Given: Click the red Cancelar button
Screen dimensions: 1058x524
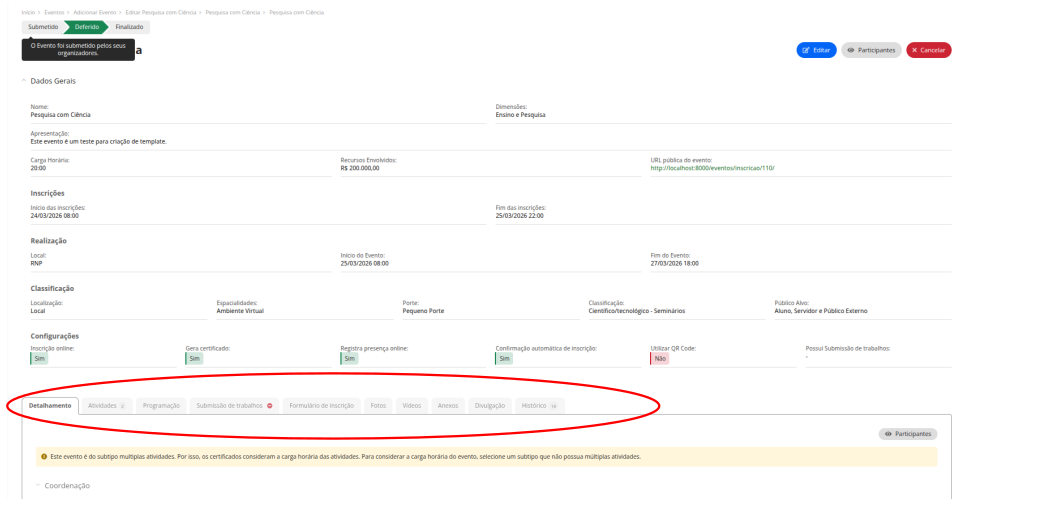Looking at the screenshot, I should (x=928, y=50).
